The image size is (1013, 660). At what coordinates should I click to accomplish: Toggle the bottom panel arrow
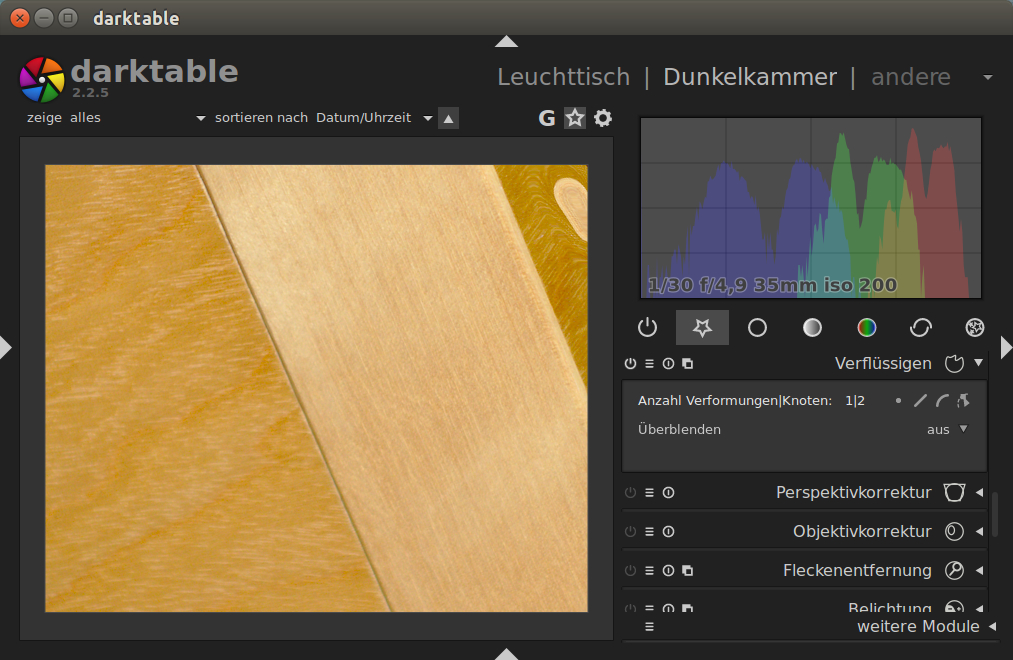[x=506, y=654]
